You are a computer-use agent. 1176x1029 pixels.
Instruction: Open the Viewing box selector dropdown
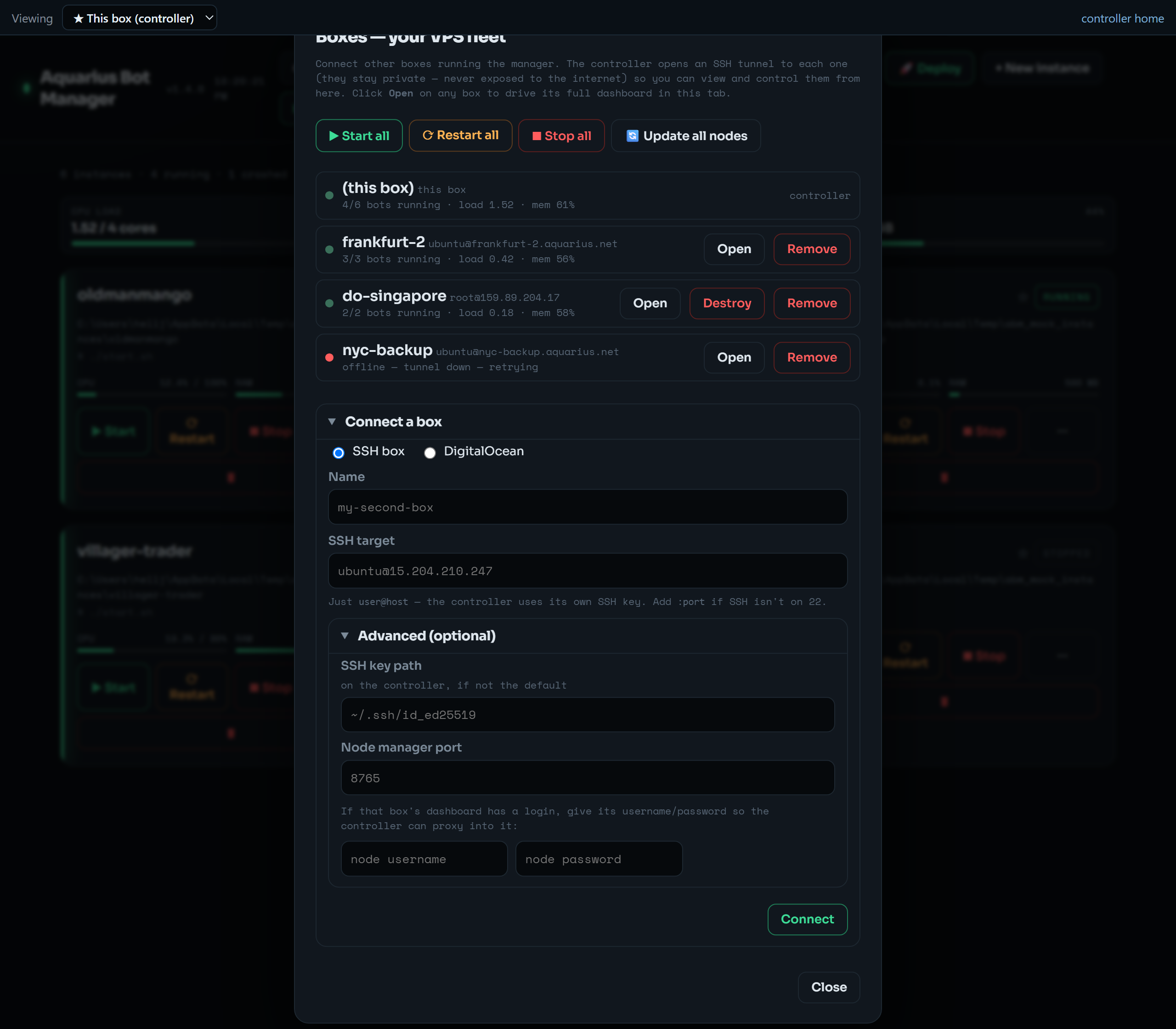140,18
